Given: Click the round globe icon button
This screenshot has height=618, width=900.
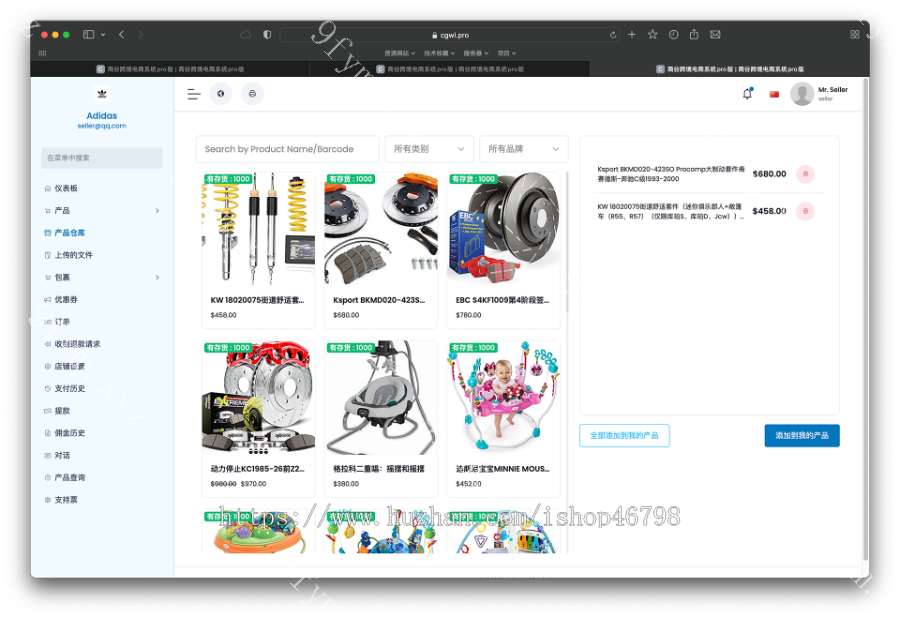Looking at the screenshot, I should pos(221,94).
